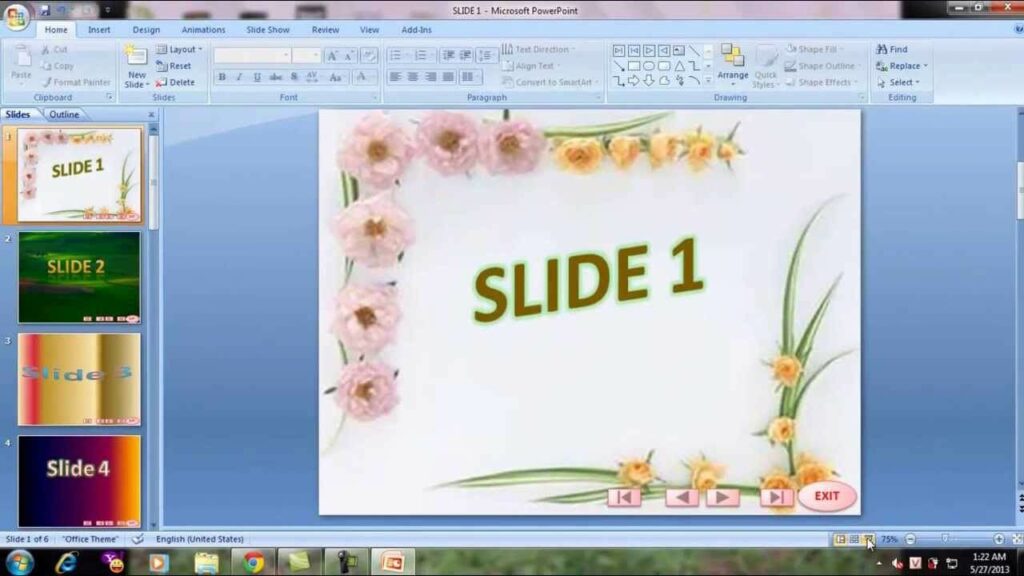Convert to SmartArt dropdown
This screenshot has height=576, width=1024.
coord(548,82)
